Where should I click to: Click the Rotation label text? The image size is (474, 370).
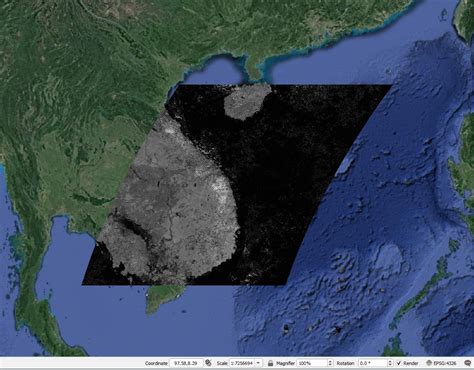point(345,363)
